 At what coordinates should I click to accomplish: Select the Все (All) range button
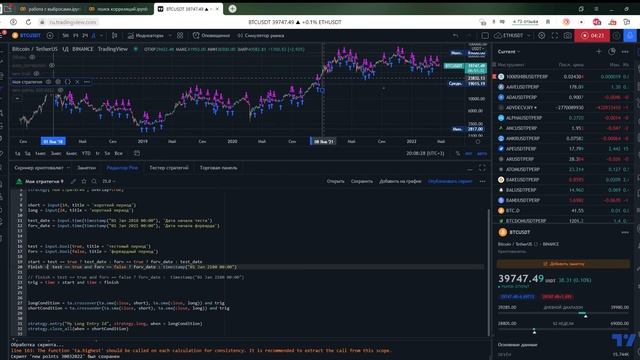point(118,153)
